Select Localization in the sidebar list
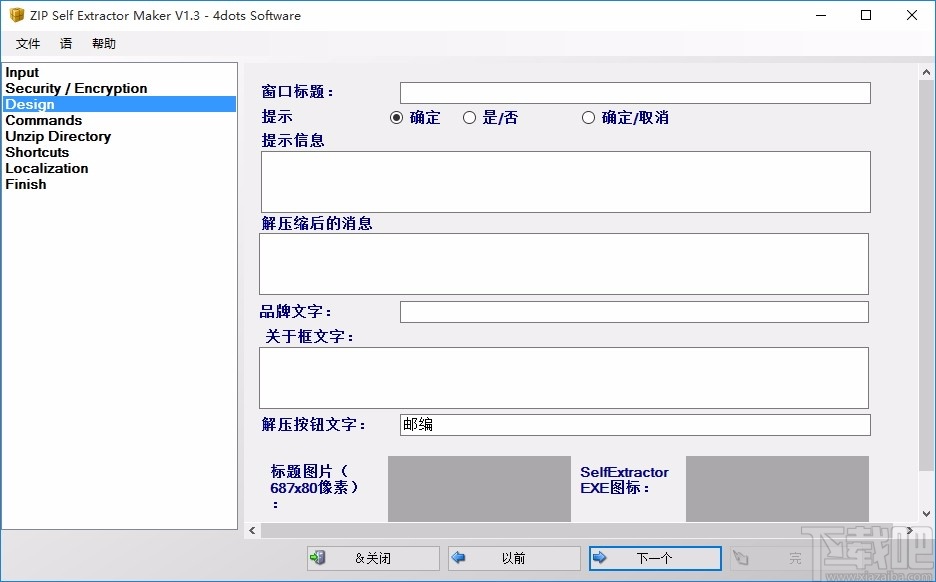The width and height of the screenshot is (936, 582). coord(46,168)
